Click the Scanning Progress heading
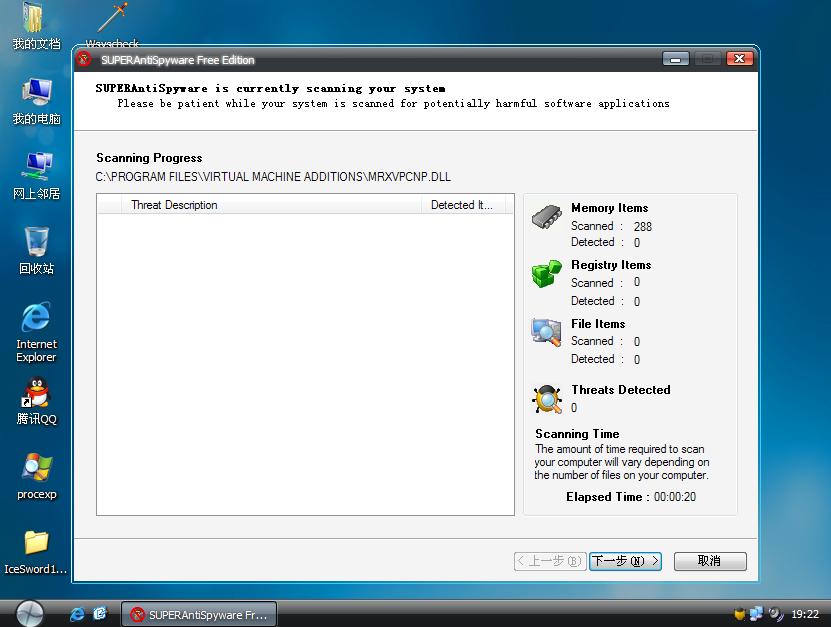This screenshot has height=627, width=831. [x=149, y=158]
